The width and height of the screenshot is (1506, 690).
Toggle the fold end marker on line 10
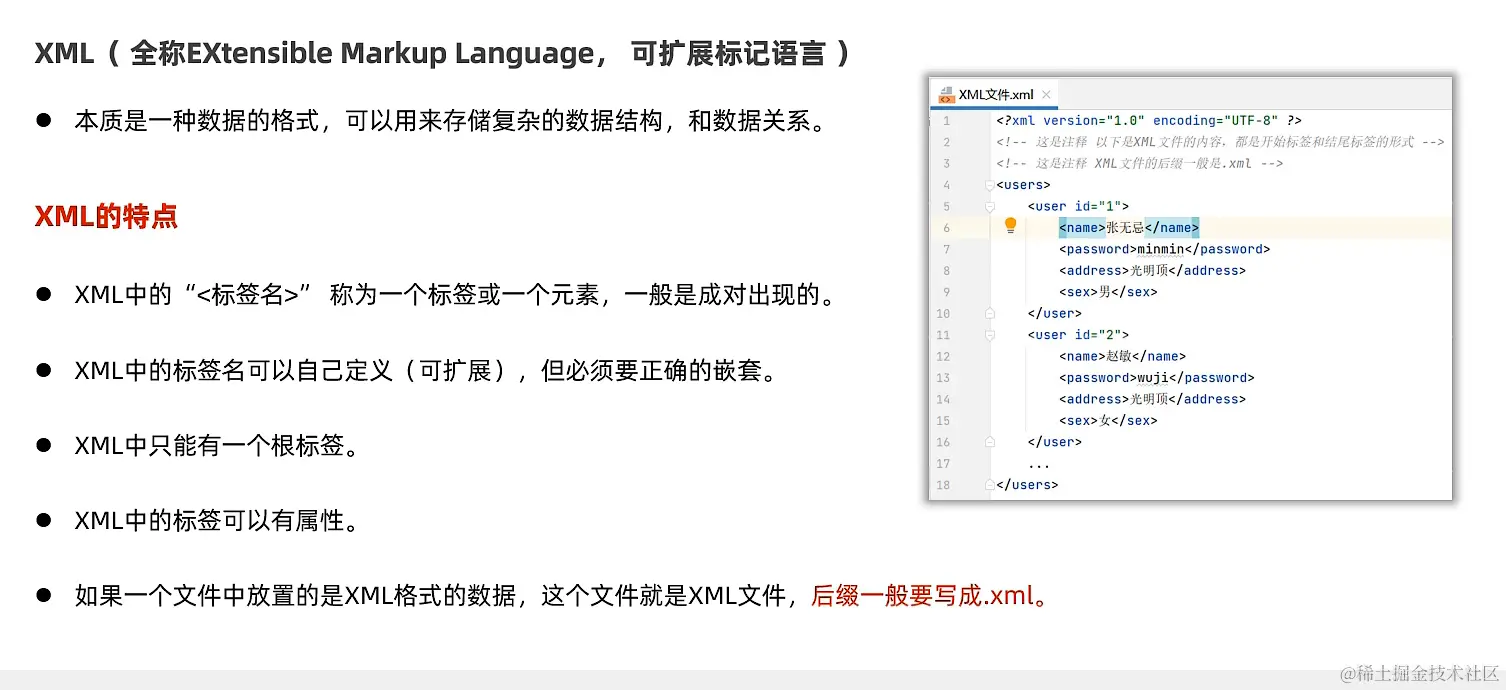[990, 314]
